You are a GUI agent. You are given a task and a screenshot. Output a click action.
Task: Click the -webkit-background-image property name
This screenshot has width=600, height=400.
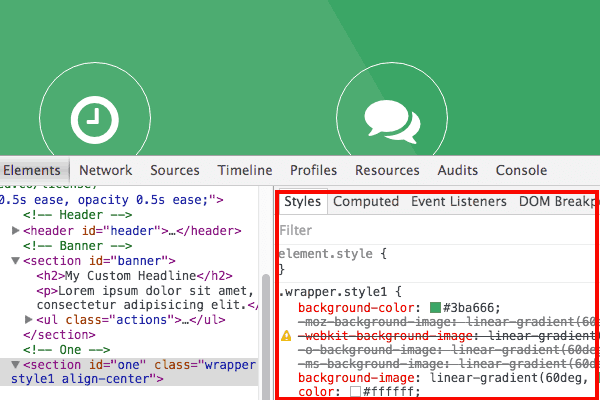[x=385, y=336]
